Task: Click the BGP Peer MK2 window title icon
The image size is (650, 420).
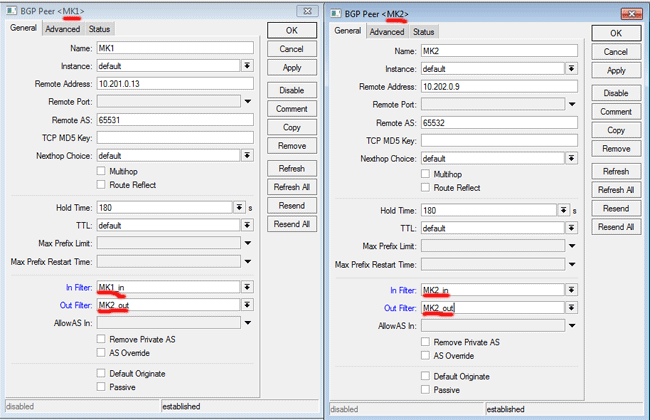Action: 338,13
